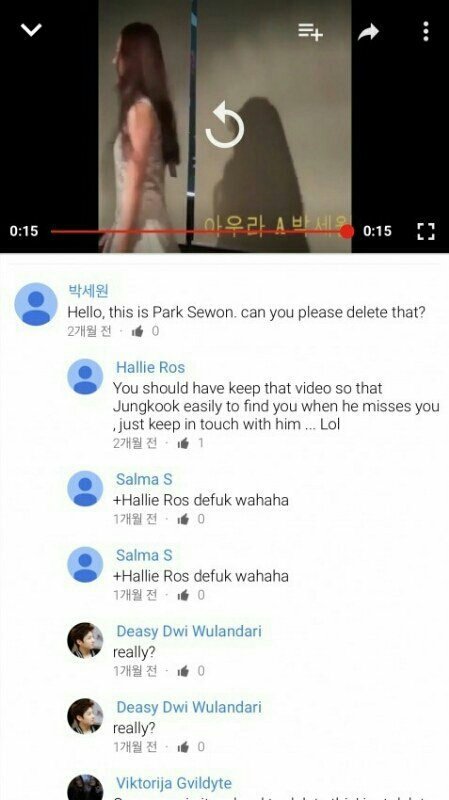Like the first Salma S reply
Screen dimensions: 449x800
[183, 519]
